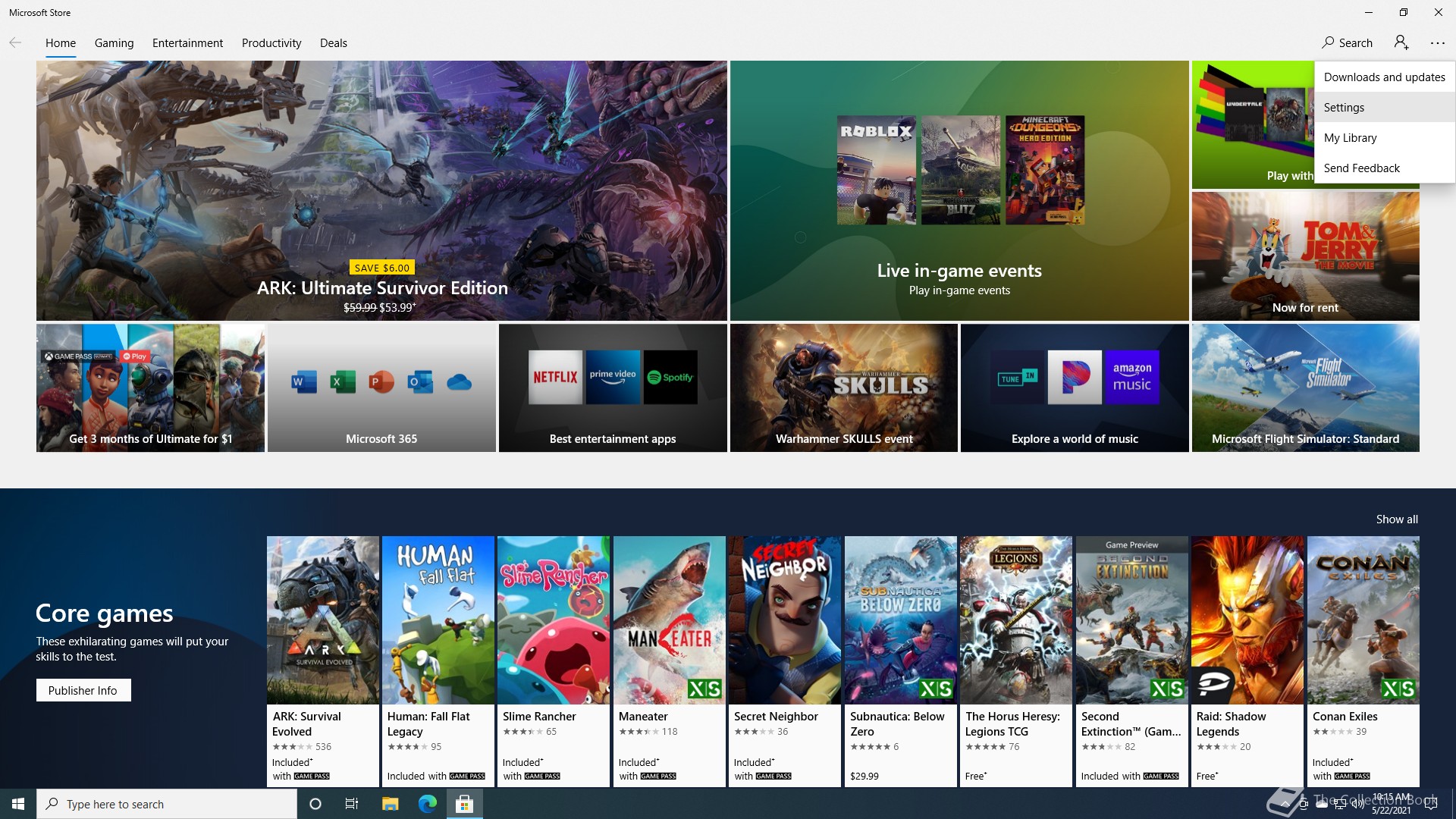1456x819 pixels.
Task: Click Show all for Core games
Action: tap(1397, 519)
